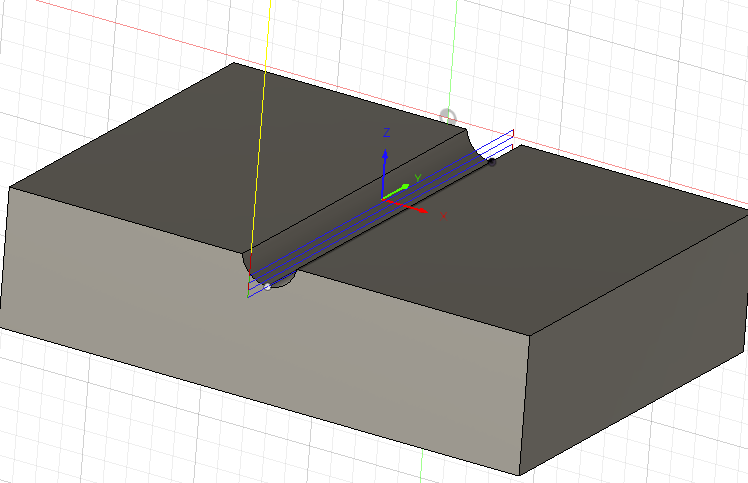
Task: Click the green Y axis arrow
Action: point(396,191)
